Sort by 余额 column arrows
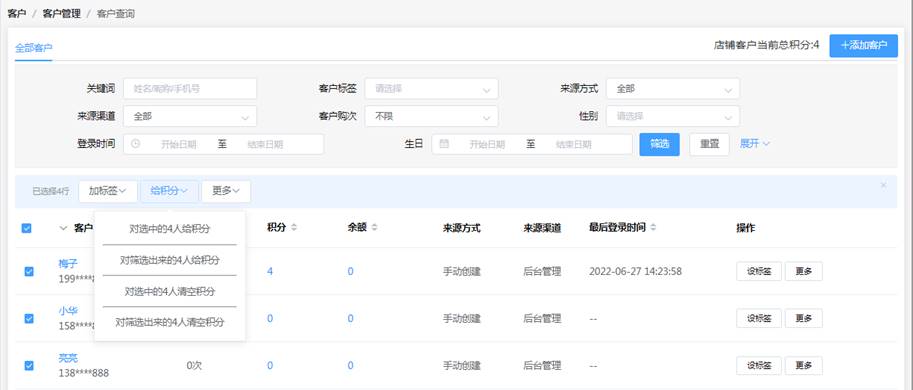Image resolution: width=913 pixels, height=390 pixels. [374, 228]
